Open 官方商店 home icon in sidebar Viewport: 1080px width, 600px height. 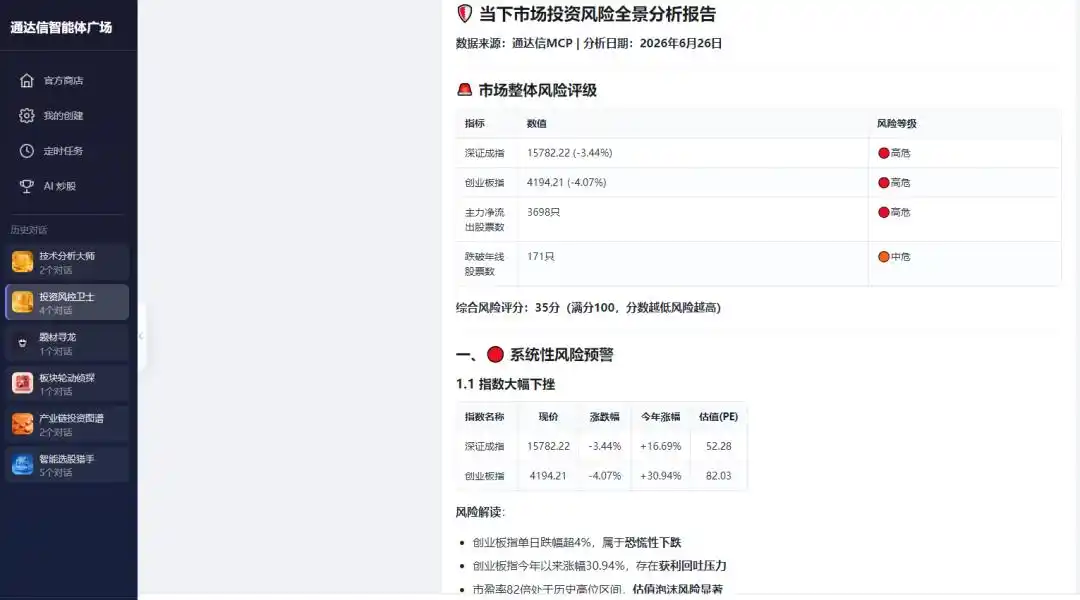(x=26, y=81)
